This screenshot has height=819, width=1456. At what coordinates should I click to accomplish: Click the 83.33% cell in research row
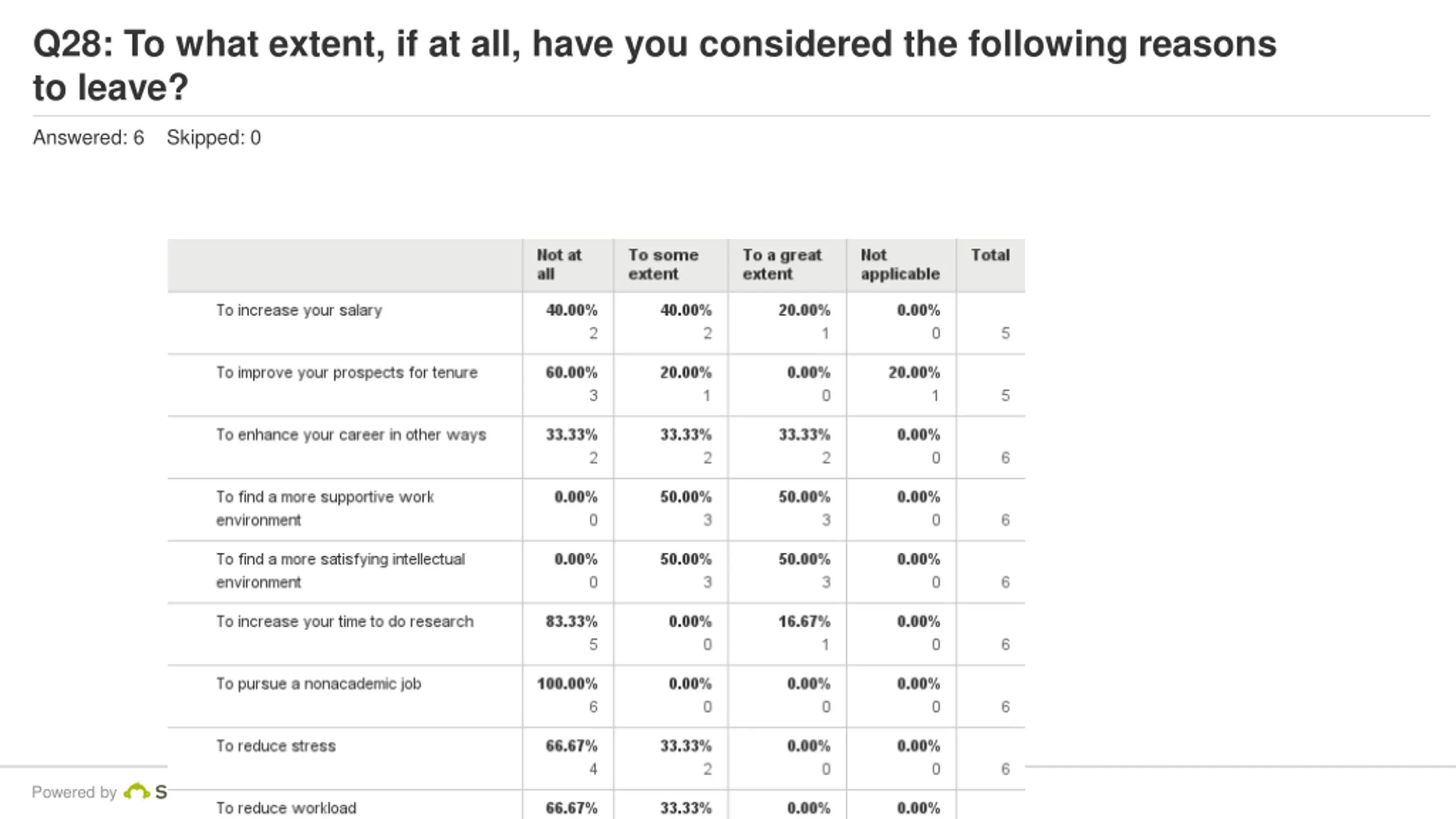coord(572,622)
